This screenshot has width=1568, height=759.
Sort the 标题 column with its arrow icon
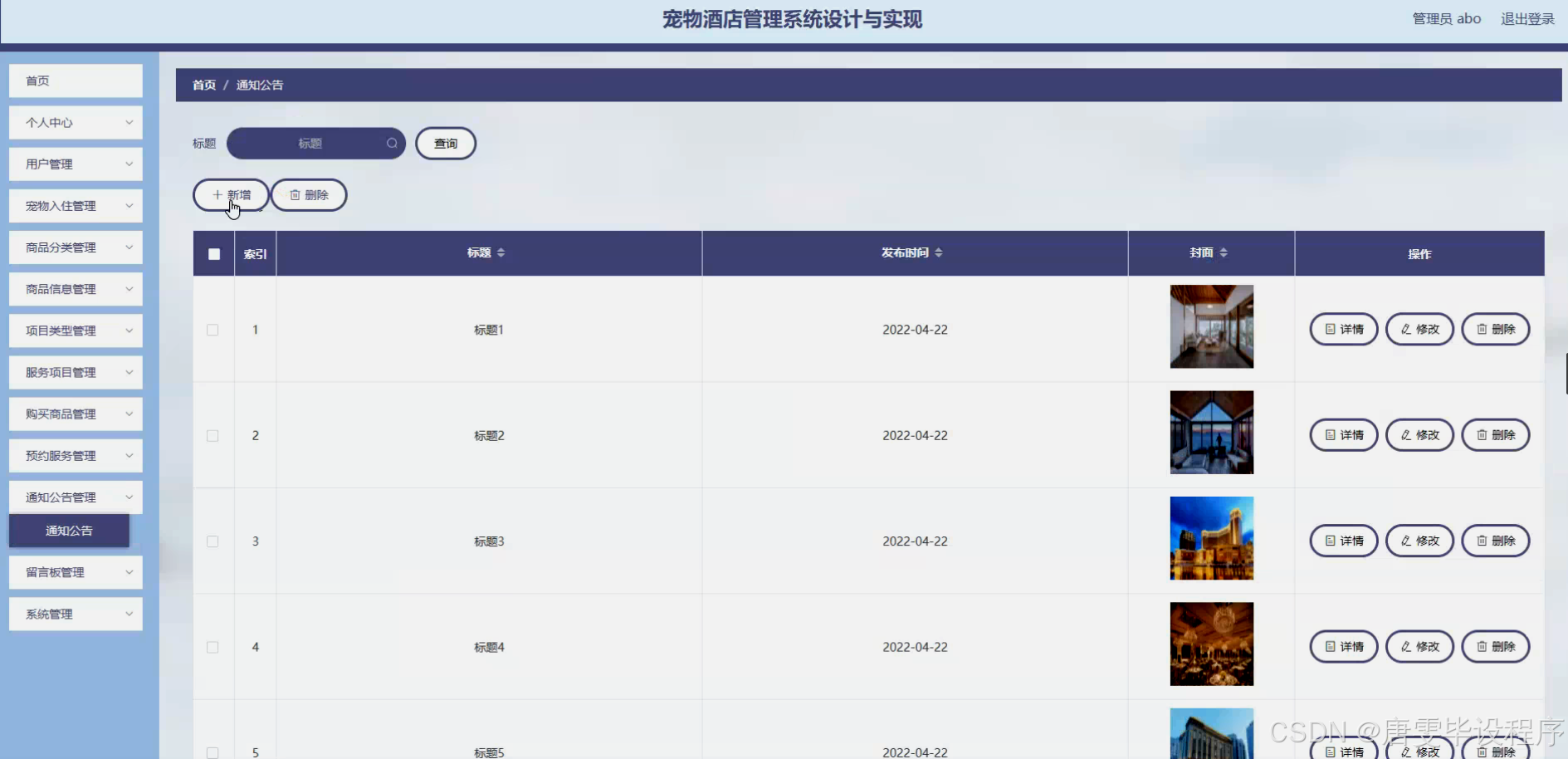coord(501,252)
